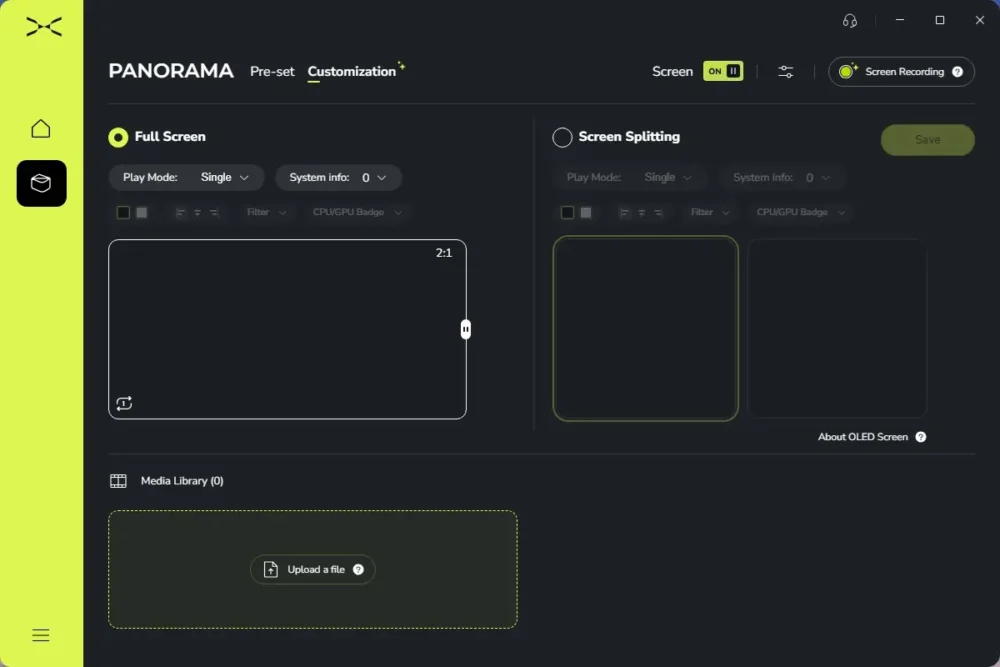
Task: Expand the Full Screen System info dropdown
Action: click(338, 177)
